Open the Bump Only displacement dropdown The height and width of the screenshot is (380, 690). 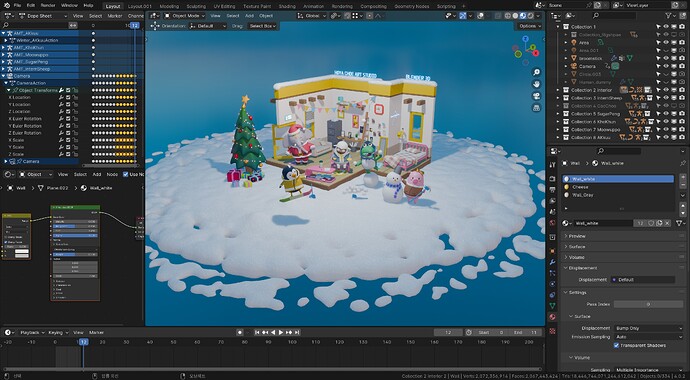pyautogui.click(x=648, y=329)
